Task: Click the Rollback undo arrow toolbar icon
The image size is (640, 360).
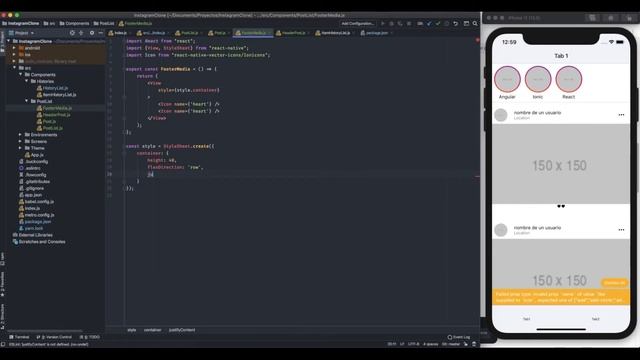Action: pyautogui.click(x=456, y=24)
